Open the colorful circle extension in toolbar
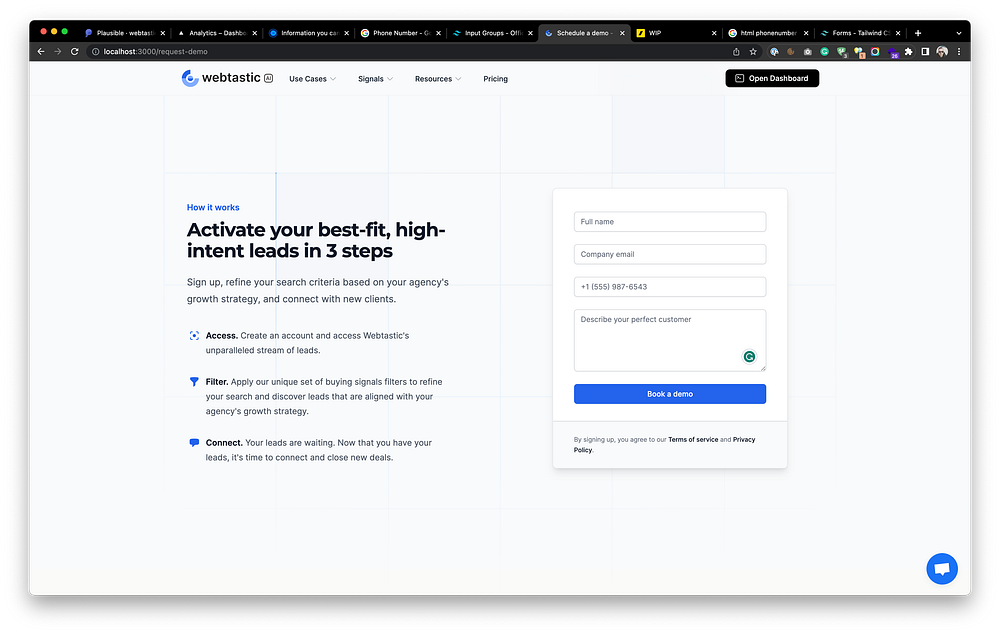 (875, 52)
